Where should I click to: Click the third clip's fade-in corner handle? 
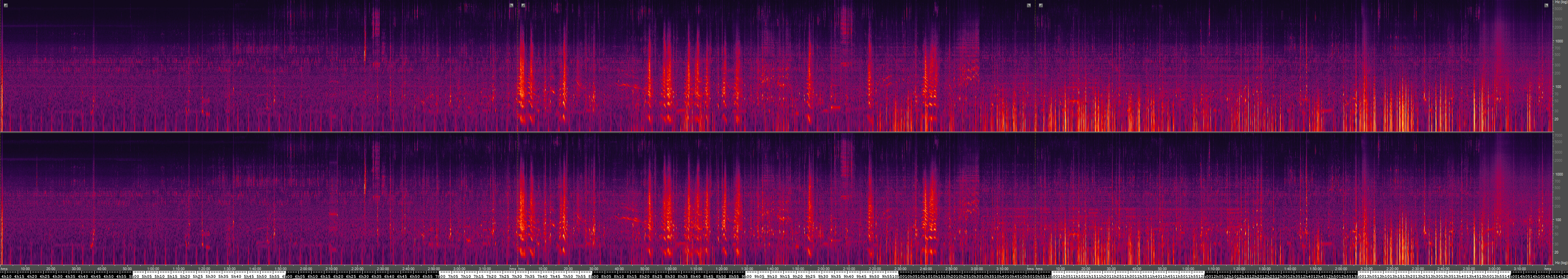1041,5
